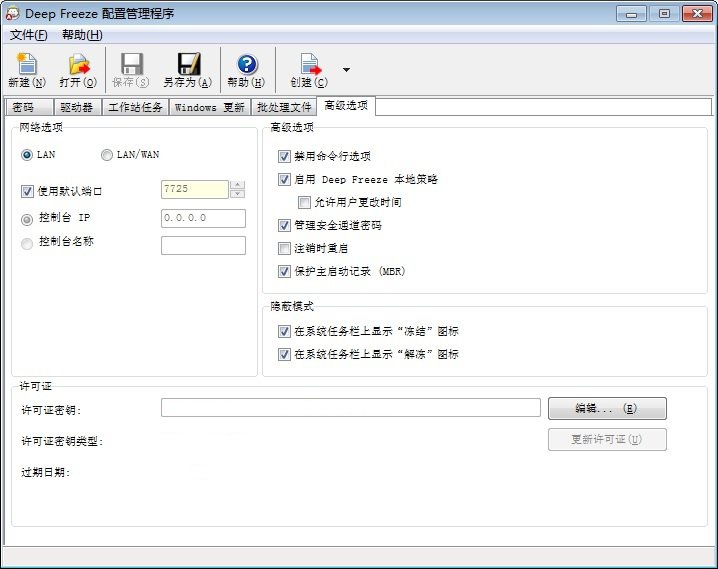Screen dimensions: 718x569
Task: Click the 编辑... (E) button
Action: [607, 408]
